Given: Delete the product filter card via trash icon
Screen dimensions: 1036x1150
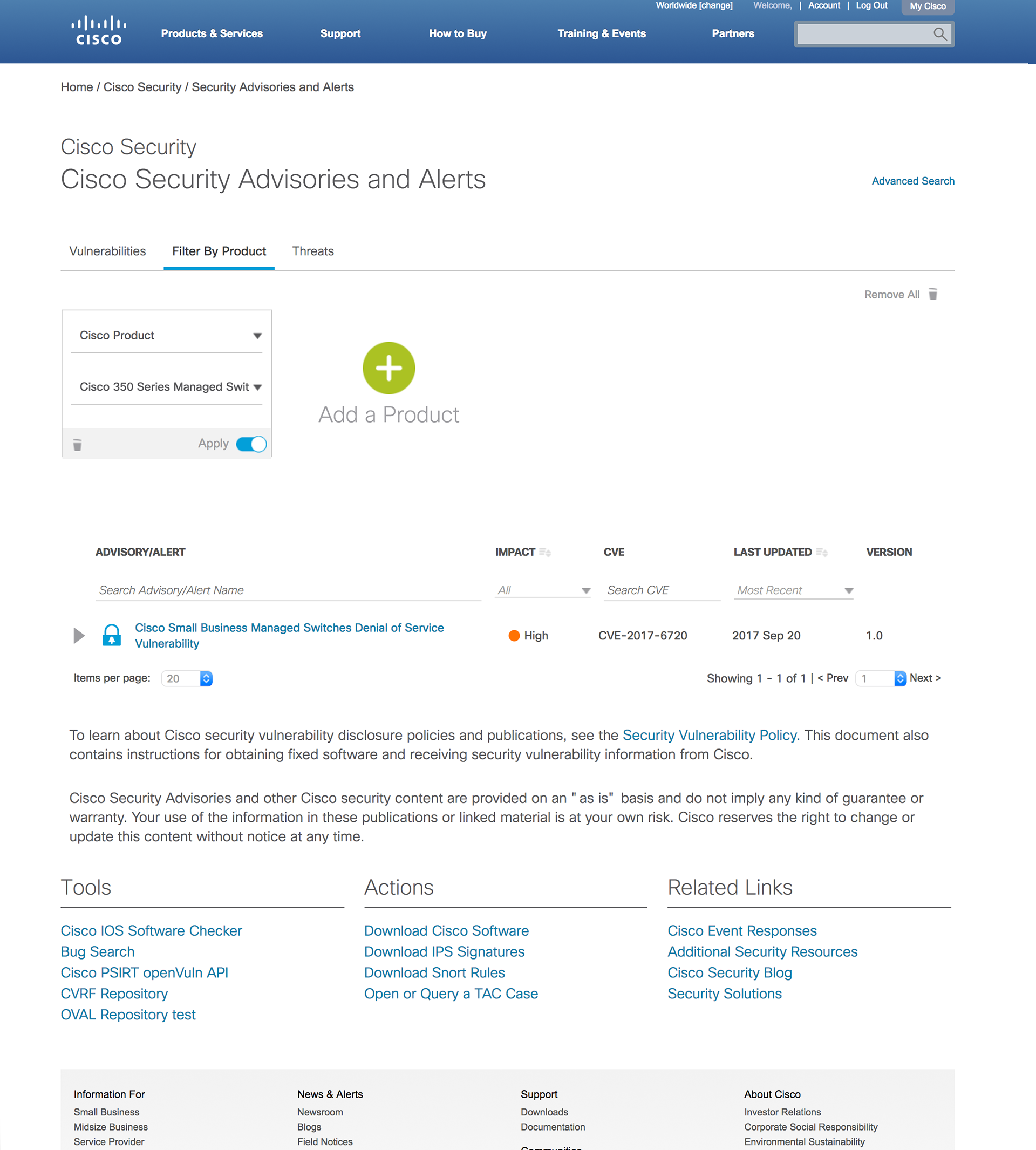Looking at the screenshot, I should tap(77, 444).
